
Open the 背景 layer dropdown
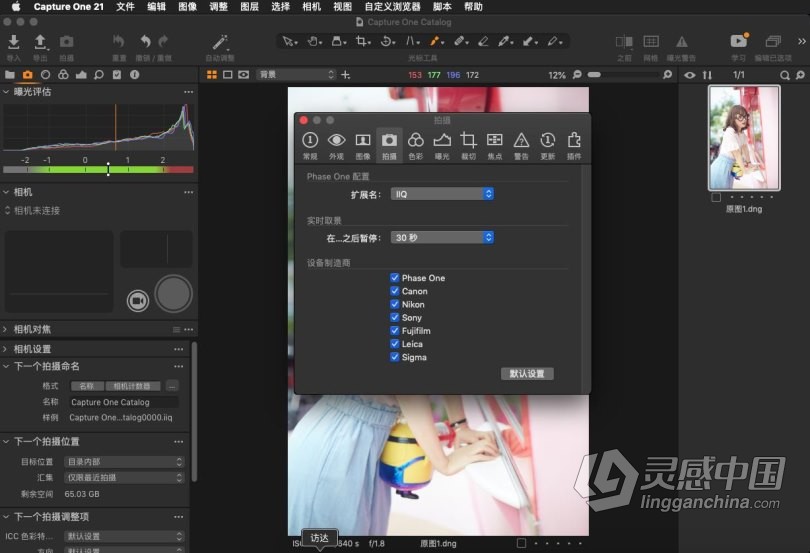(x=296, y=75)
